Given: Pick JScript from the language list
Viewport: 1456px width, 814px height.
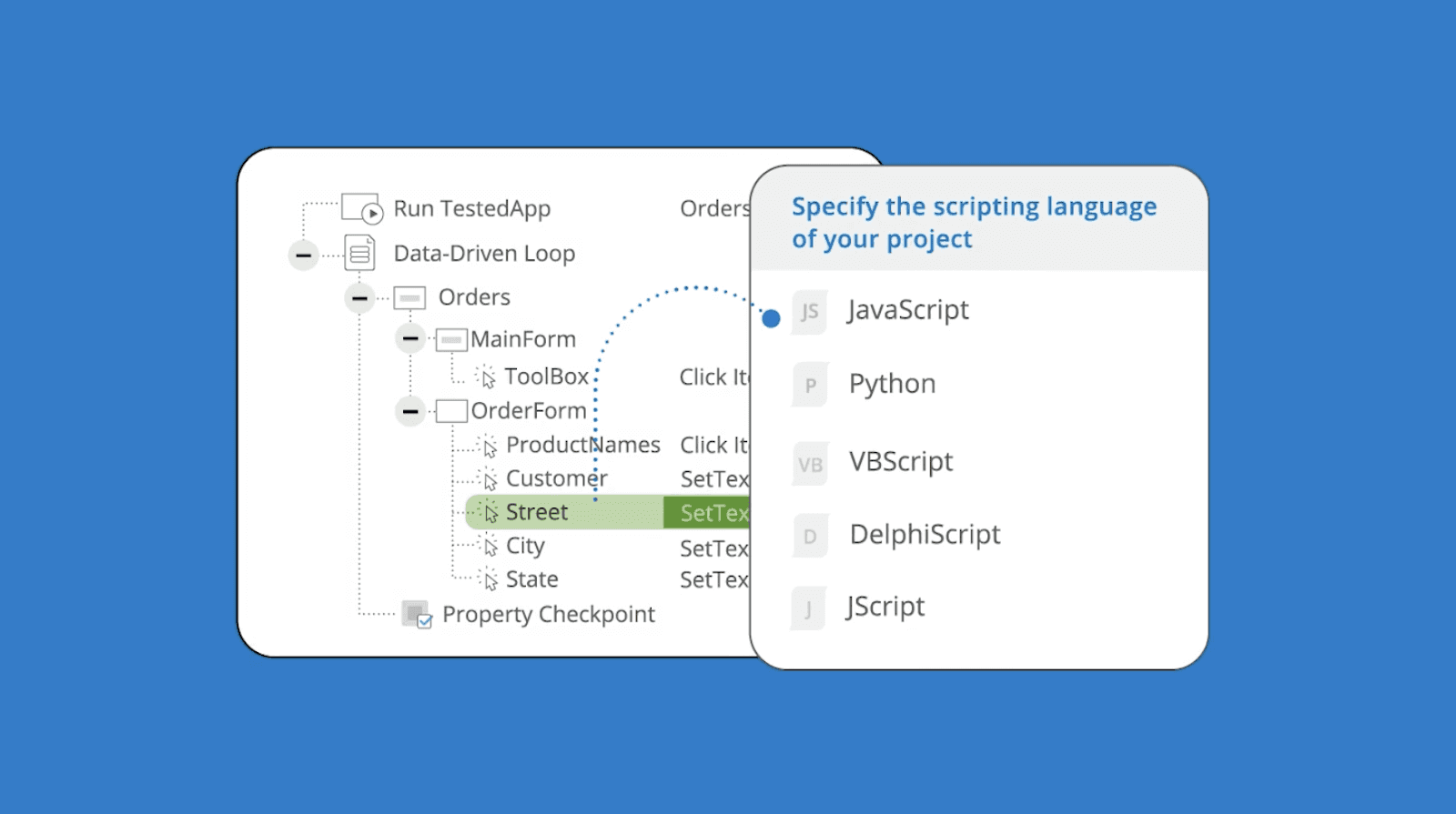Looking at the screenshot, I should pos(885,607).
